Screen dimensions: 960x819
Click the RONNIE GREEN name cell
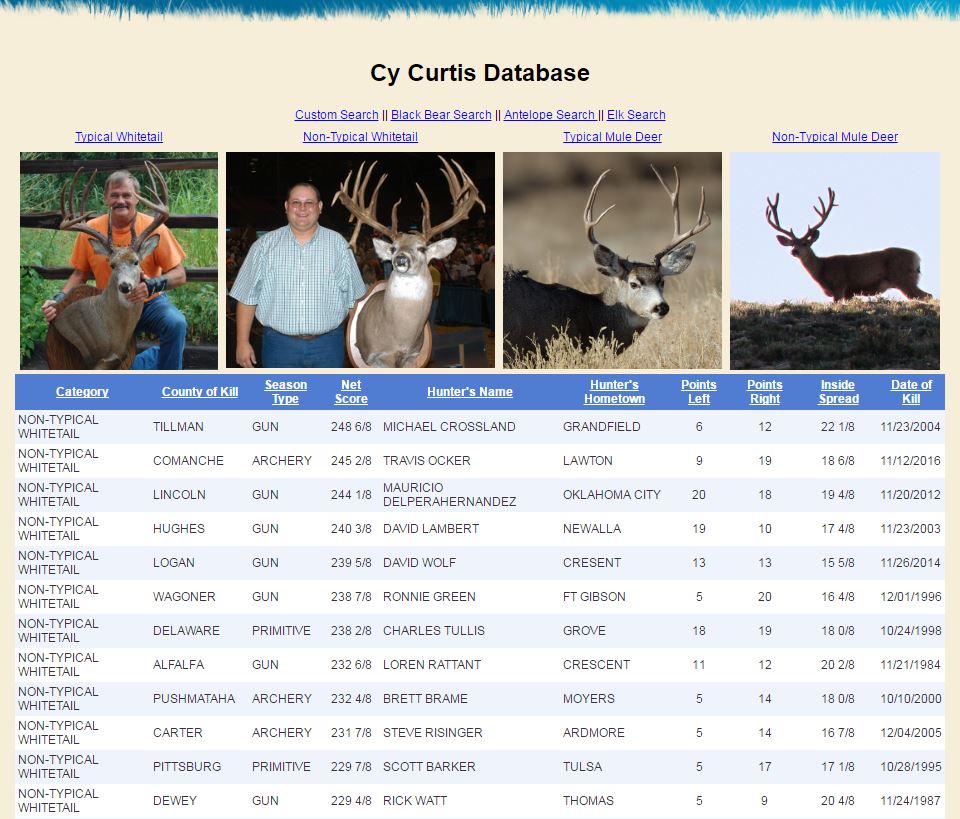tap(429, 596)
